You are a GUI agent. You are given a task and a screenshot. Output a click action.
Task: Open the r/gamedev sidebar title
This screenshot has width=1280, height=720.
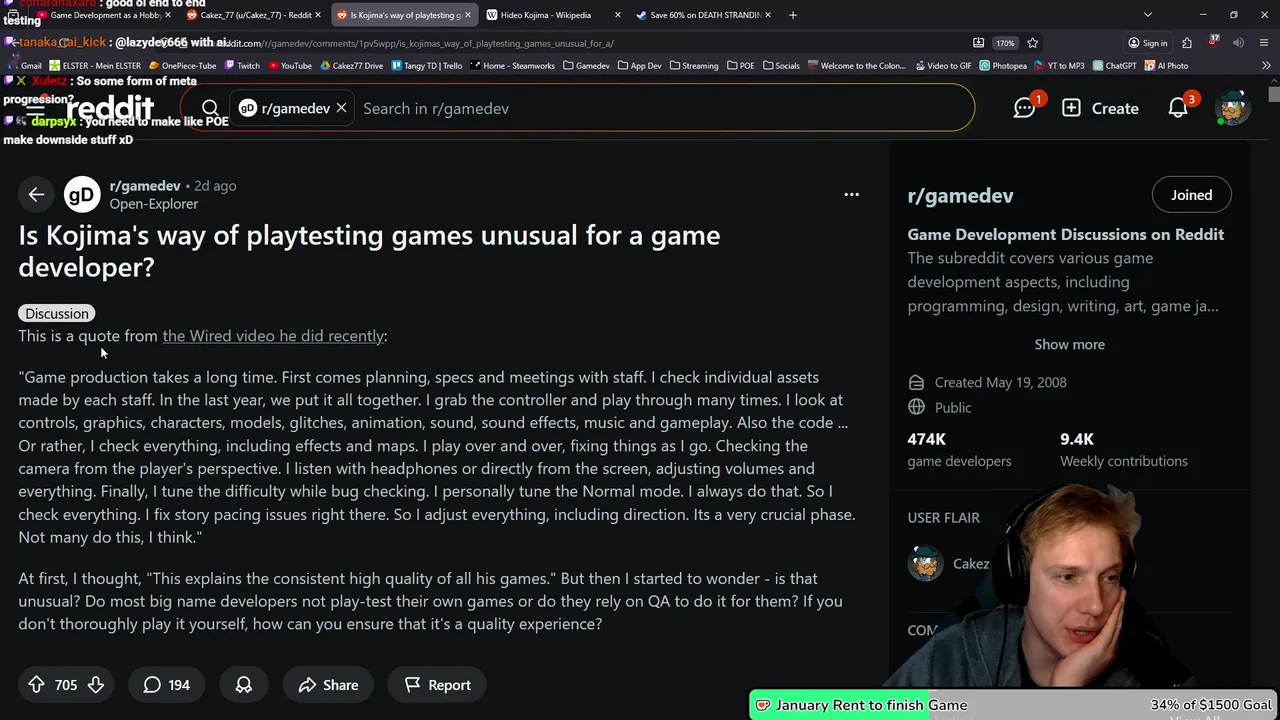tap(960, 196)
